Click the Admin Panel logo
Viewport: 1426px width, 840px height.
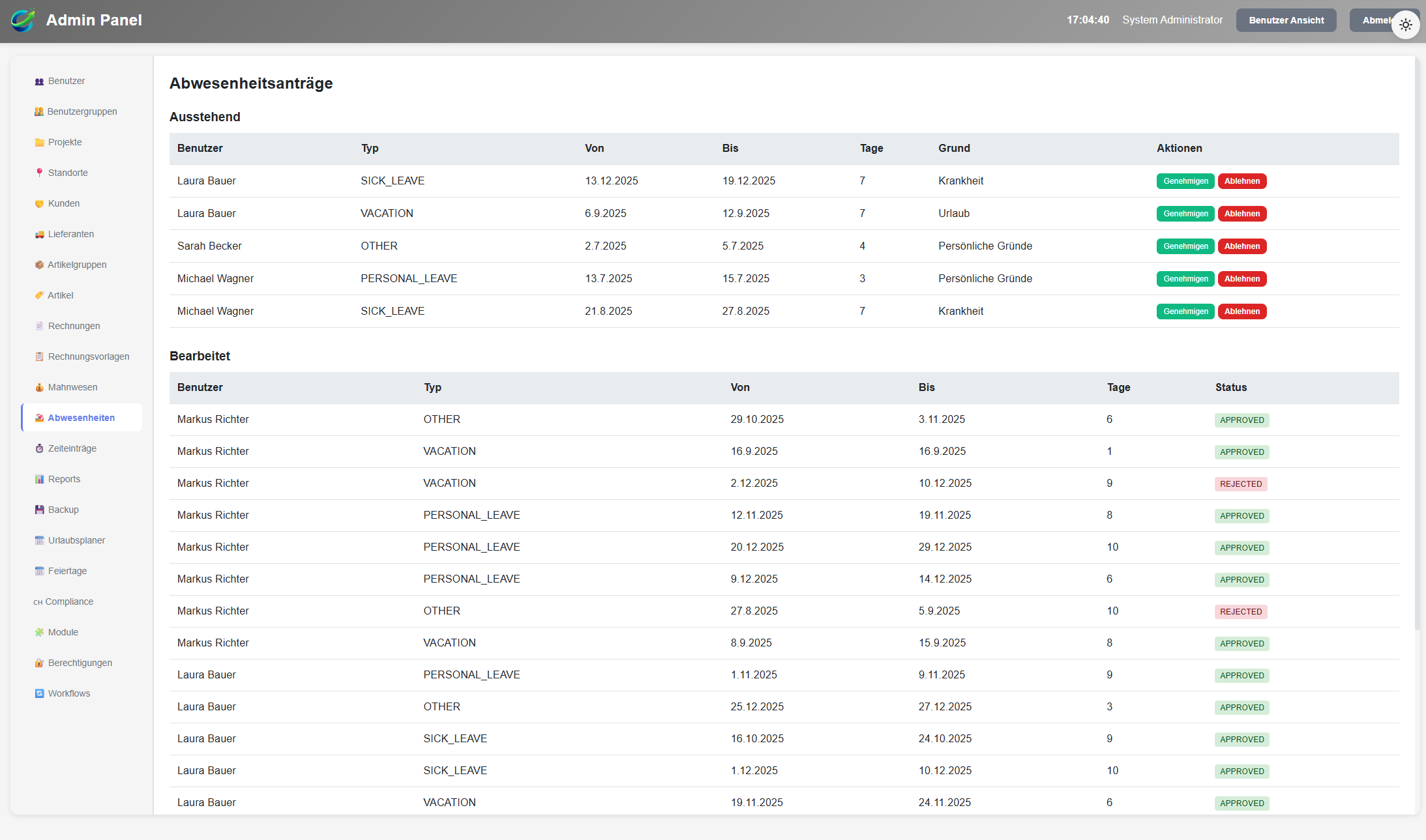pos(23,20)
